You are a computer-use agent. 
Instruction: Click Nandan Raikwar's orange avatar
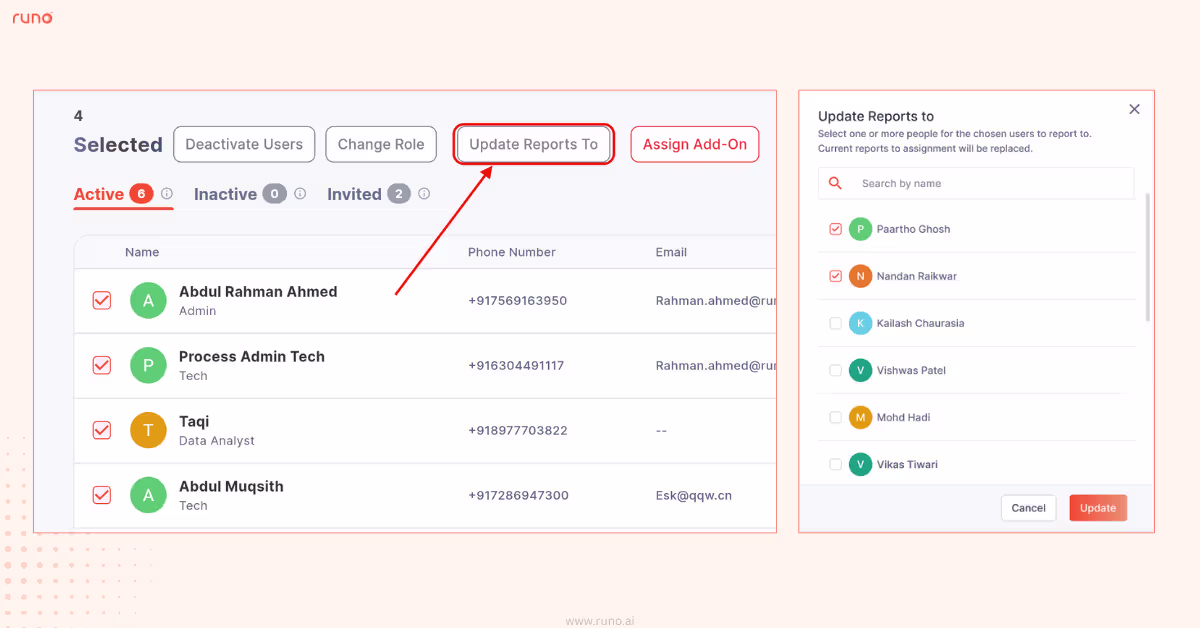[x=860, y=276]
